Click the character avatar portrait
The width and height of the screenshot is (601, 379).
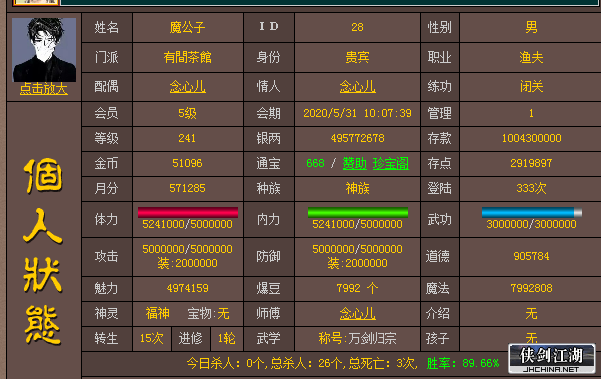tap(44, 49)
